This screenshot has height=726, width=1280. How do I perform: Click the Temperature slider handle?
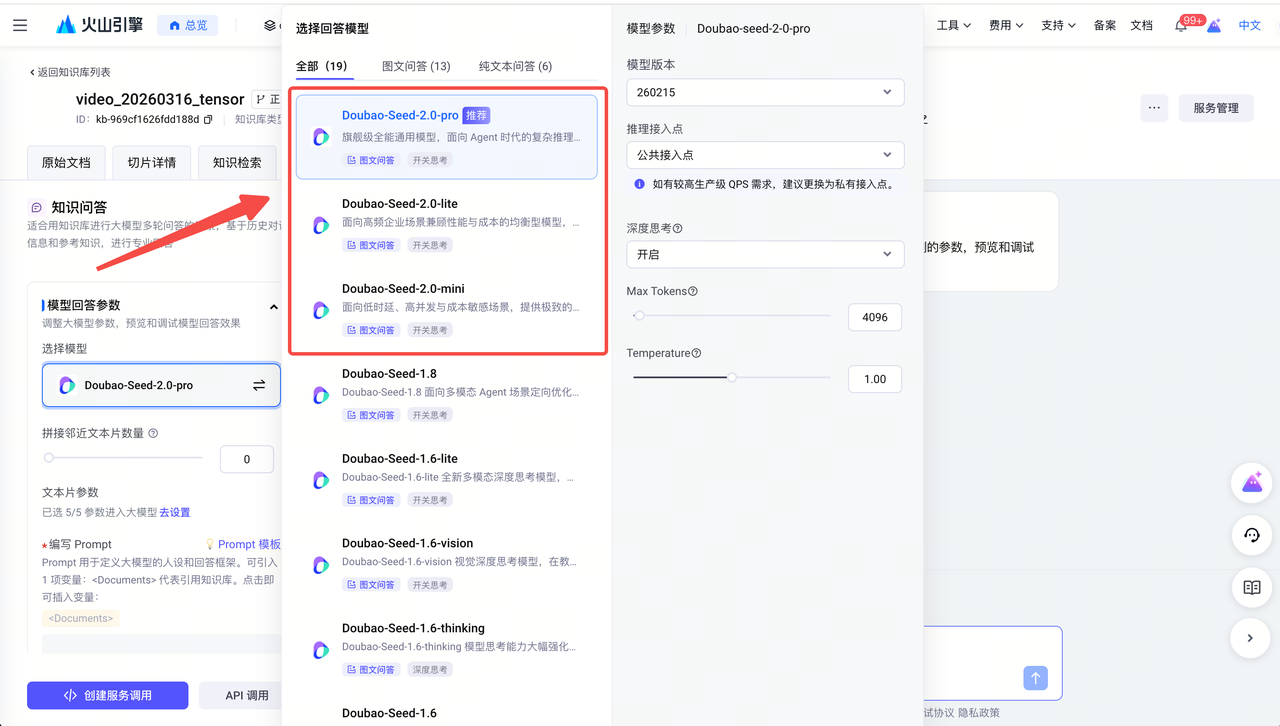[x=732, y=377]
